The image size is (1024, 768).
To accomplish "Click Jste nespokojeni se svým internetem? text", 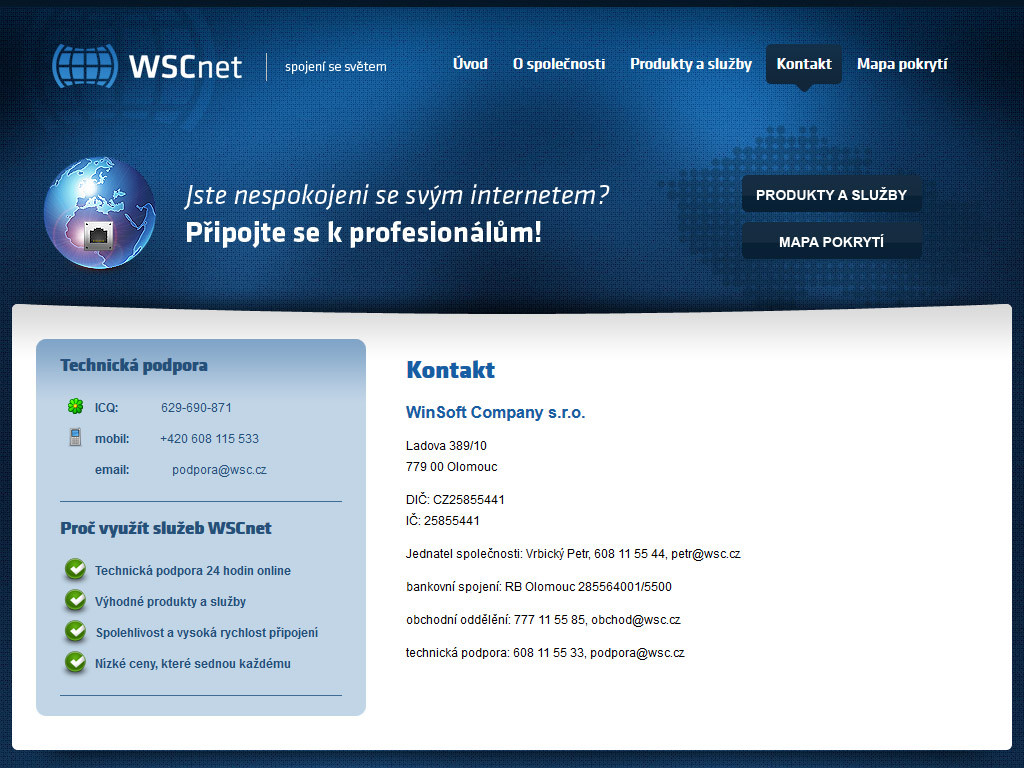I will pyautogui.click(x=397, y=195).
